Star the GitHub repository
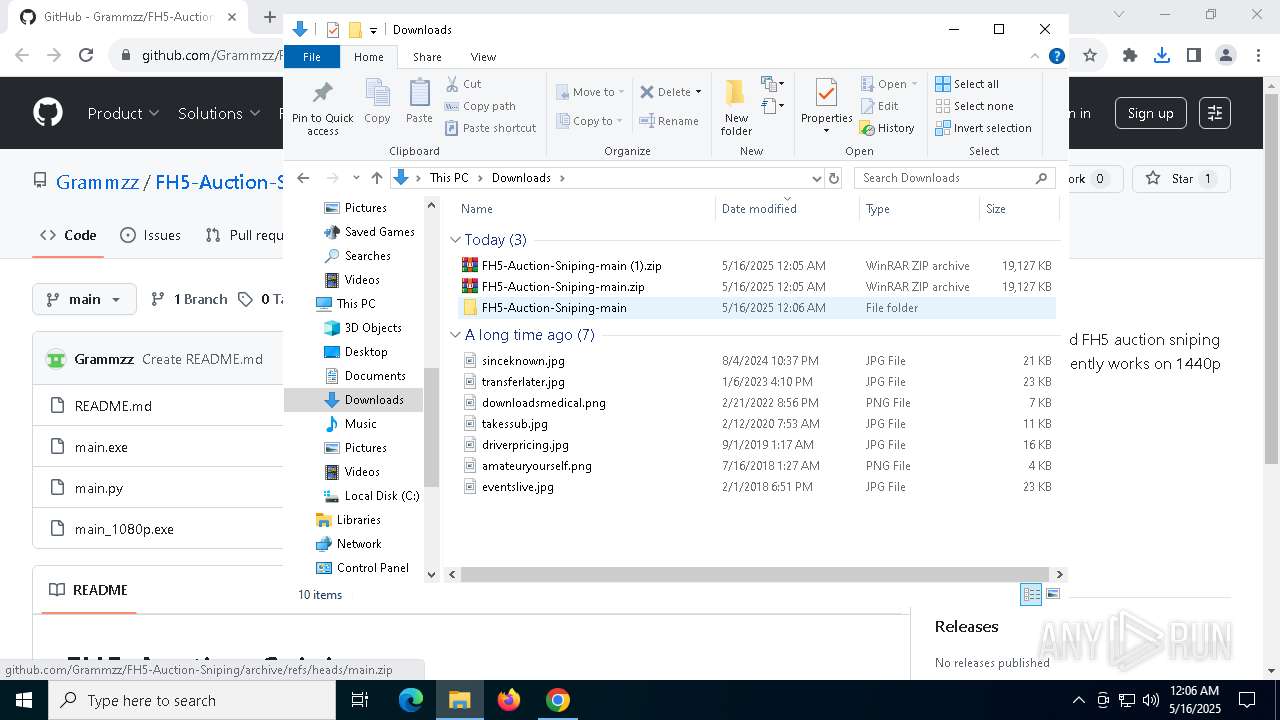Viewport: 1280px width, 720px height. (1181, 179)
